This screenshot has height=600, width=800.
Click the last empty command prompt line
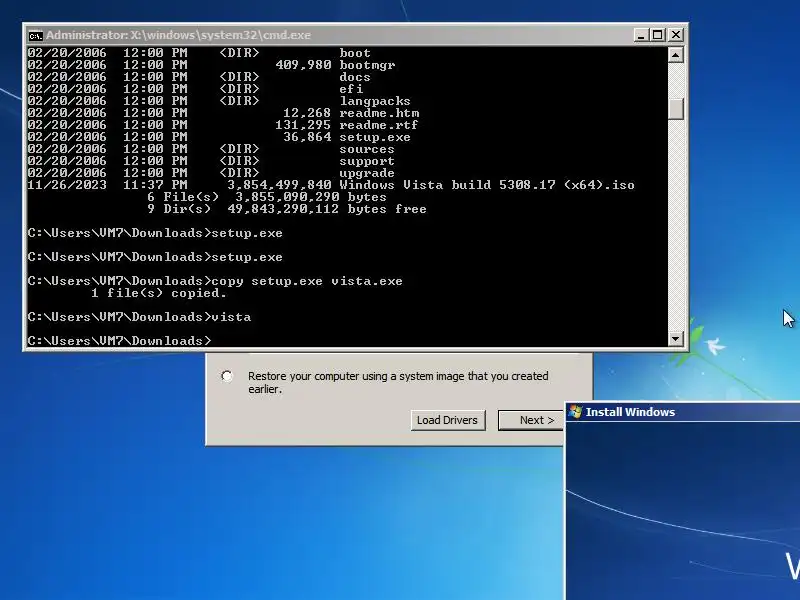[x=119, y=341]
